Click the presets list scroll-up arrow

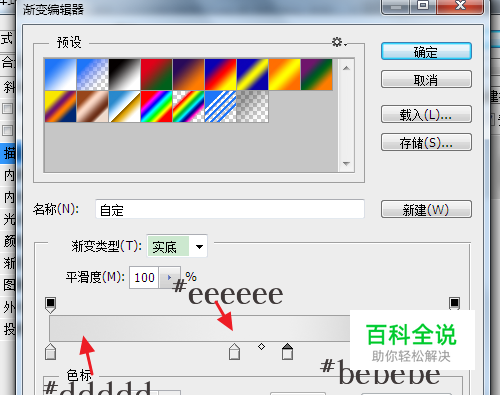[x=346, y=68]
